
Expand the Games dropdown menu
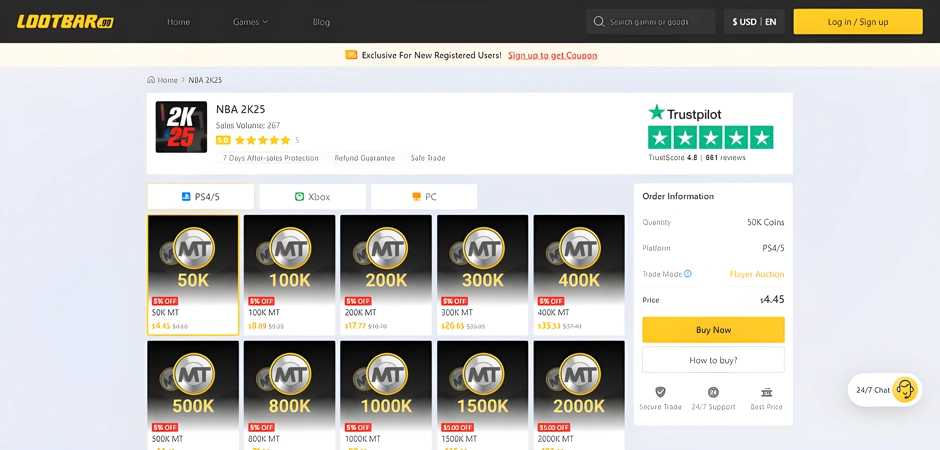click(251, 22)
